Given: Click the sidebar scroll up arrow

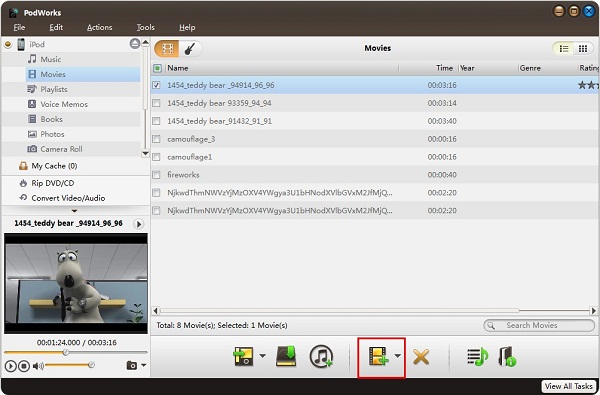Looking at the screenshot, I should [x=145, y=42].
